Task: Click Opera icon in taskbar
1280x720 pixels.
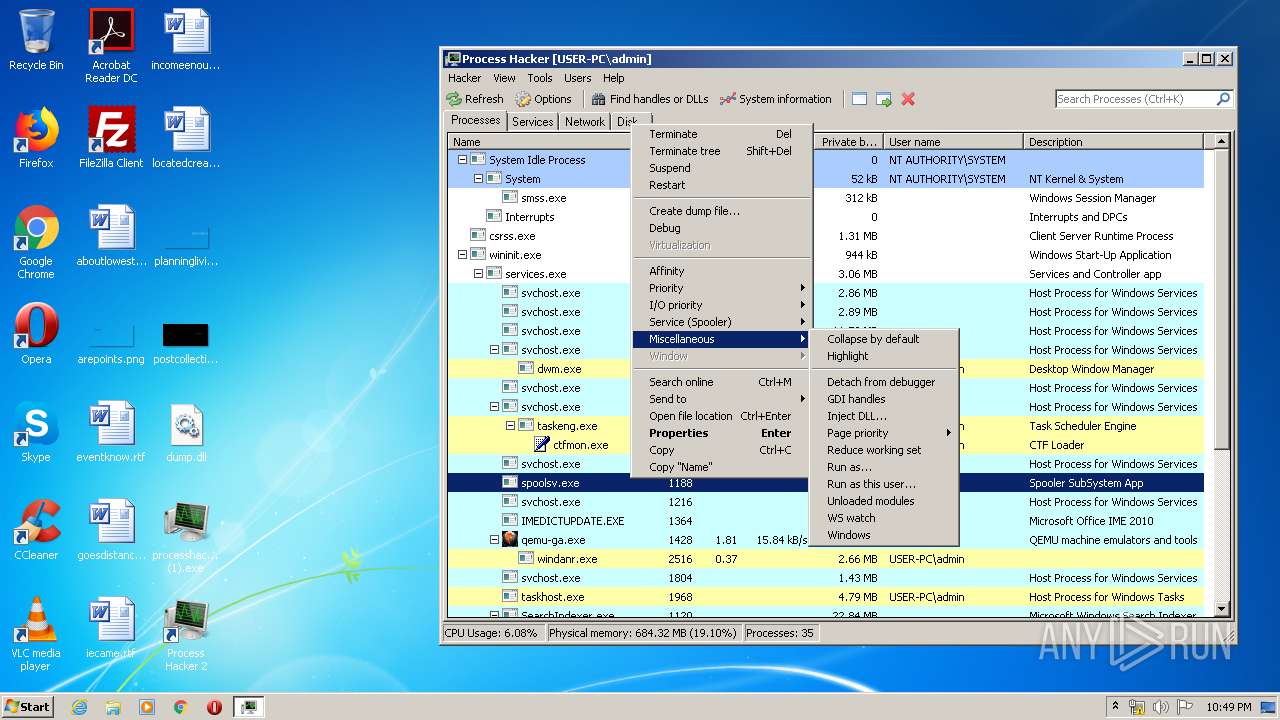Action: (x=214, y=707)
